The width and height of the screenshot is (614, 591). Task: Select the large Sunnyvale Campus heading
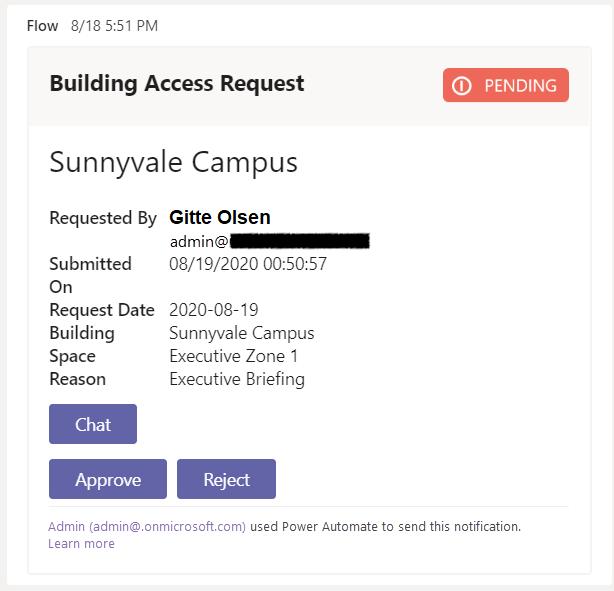coord(173,162)
